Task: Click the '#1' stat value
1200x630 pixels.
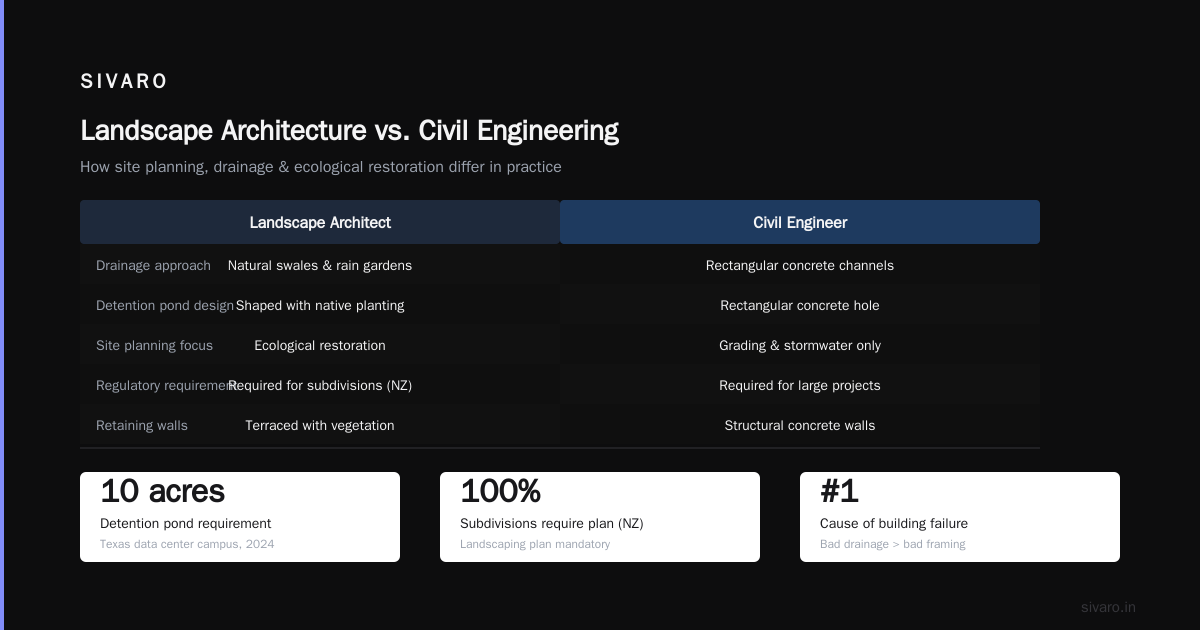Action: (839, 492)
